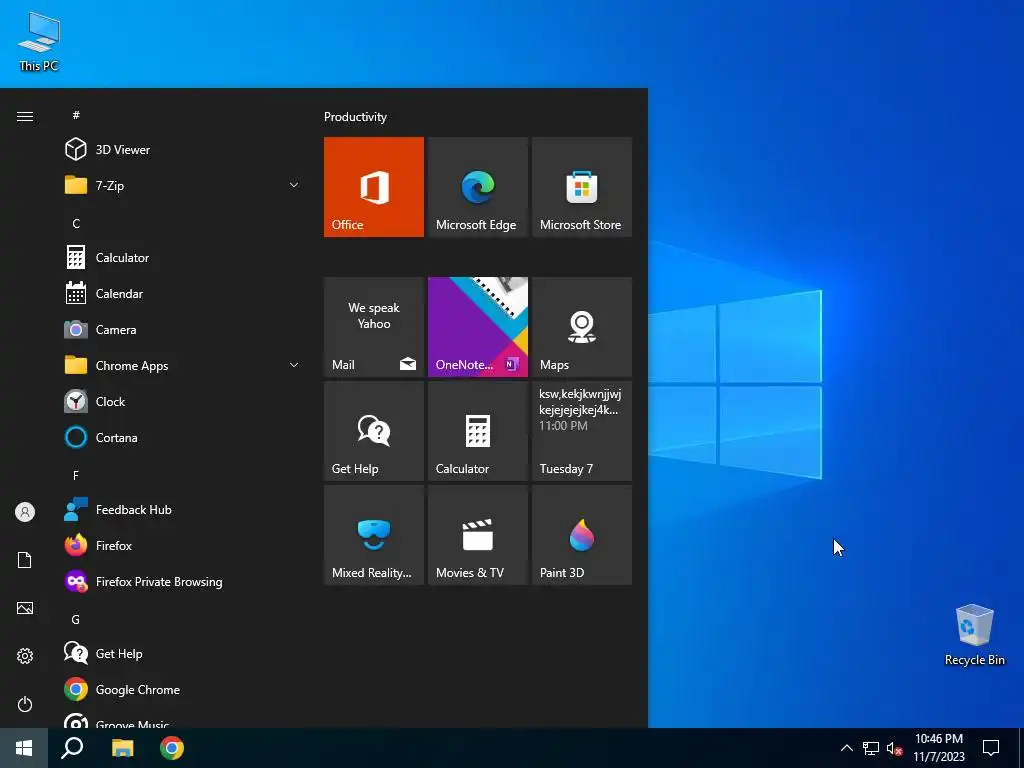
Task: Click the G letter header in the app list
Action: click(x=76, y=619)
